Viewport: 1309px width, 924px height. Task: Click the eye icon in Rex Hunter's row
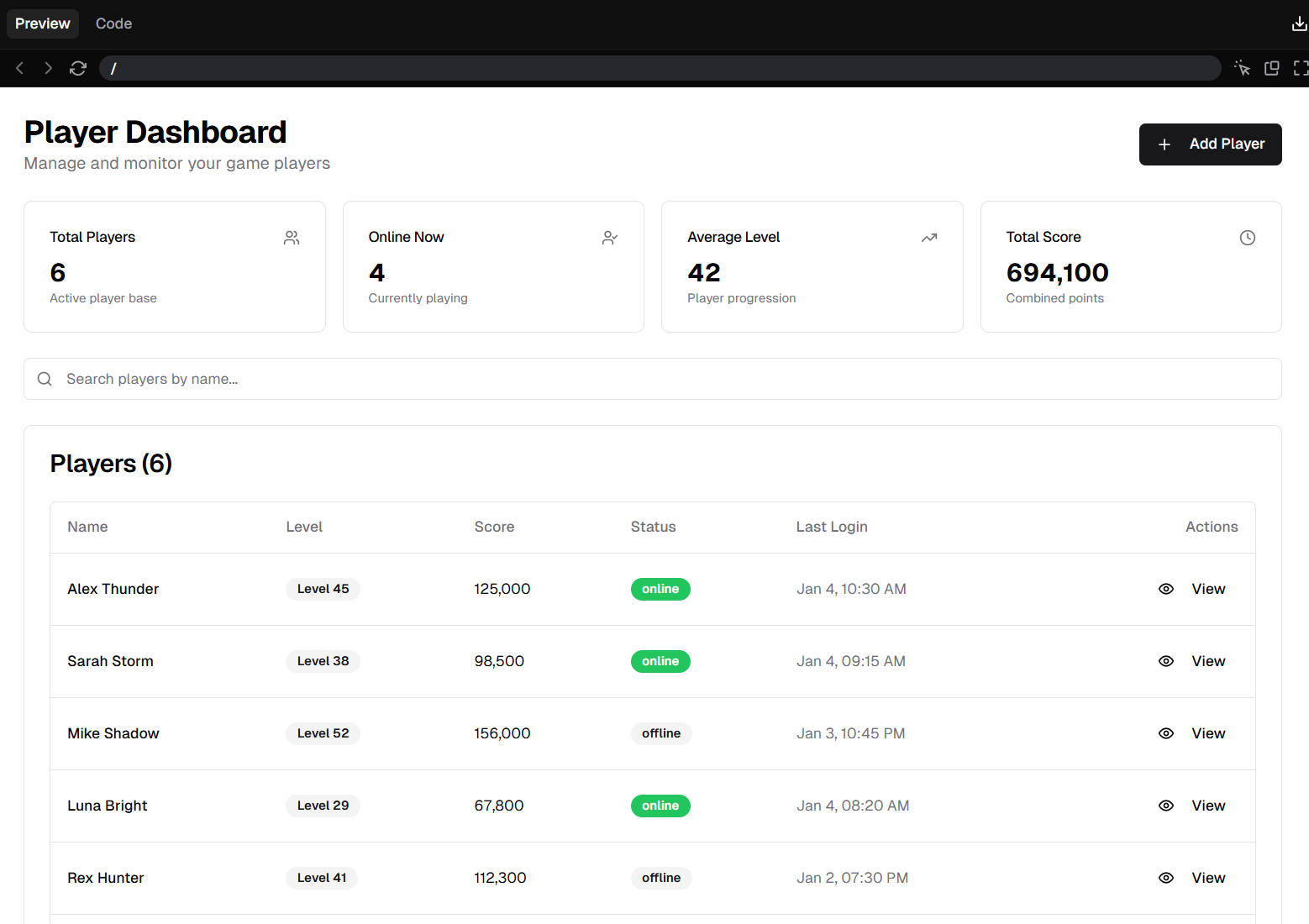(x=1166, y=878)
